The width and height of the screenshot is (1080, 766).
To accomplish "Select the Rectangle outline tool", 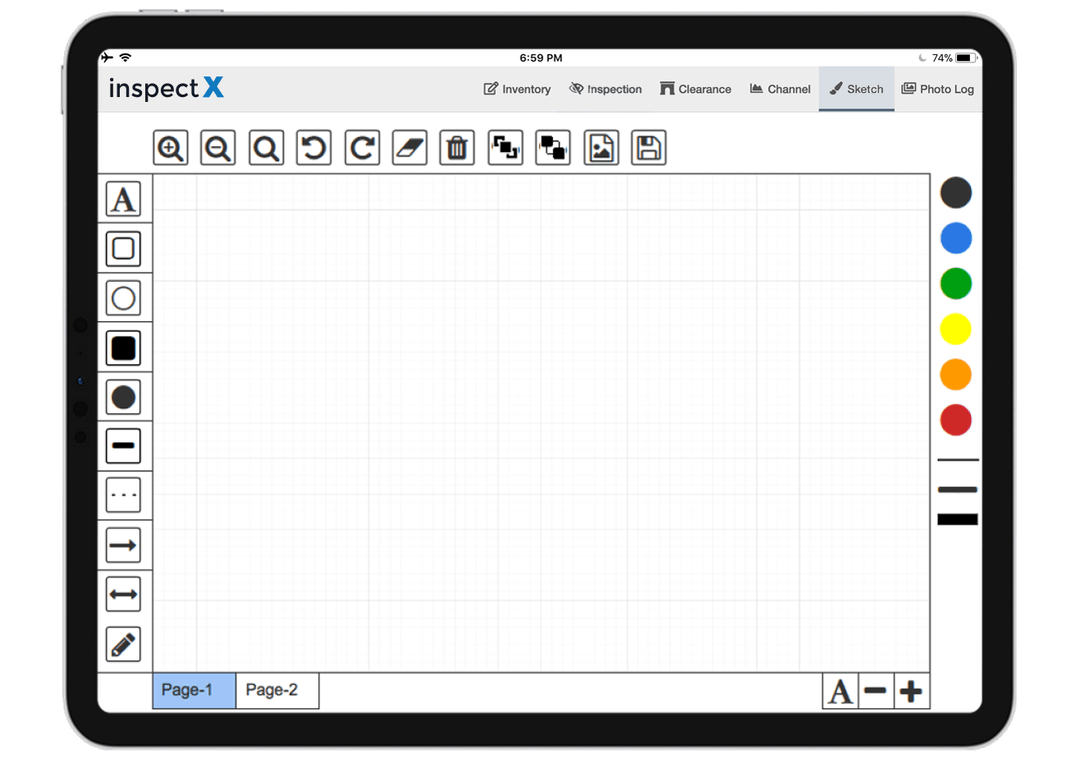I will pos(124,248).
